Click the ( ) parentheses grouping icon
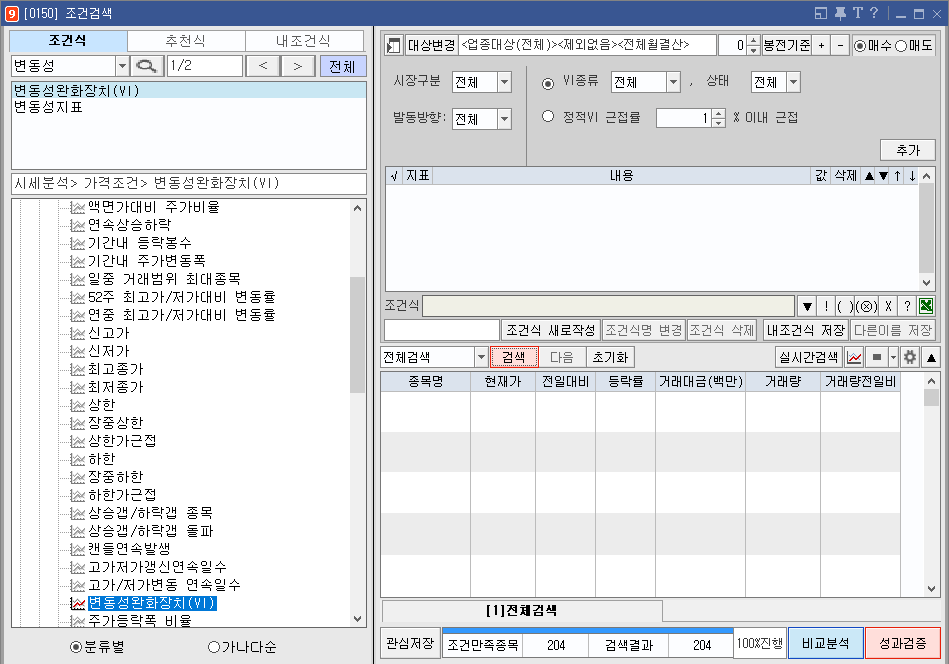 pos(845,305)
